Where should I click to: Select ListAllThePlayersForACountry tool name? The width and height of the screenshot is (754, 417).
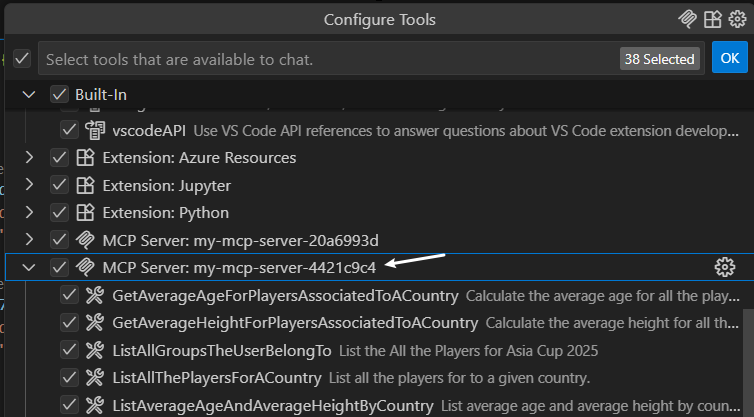click(216, 378)
